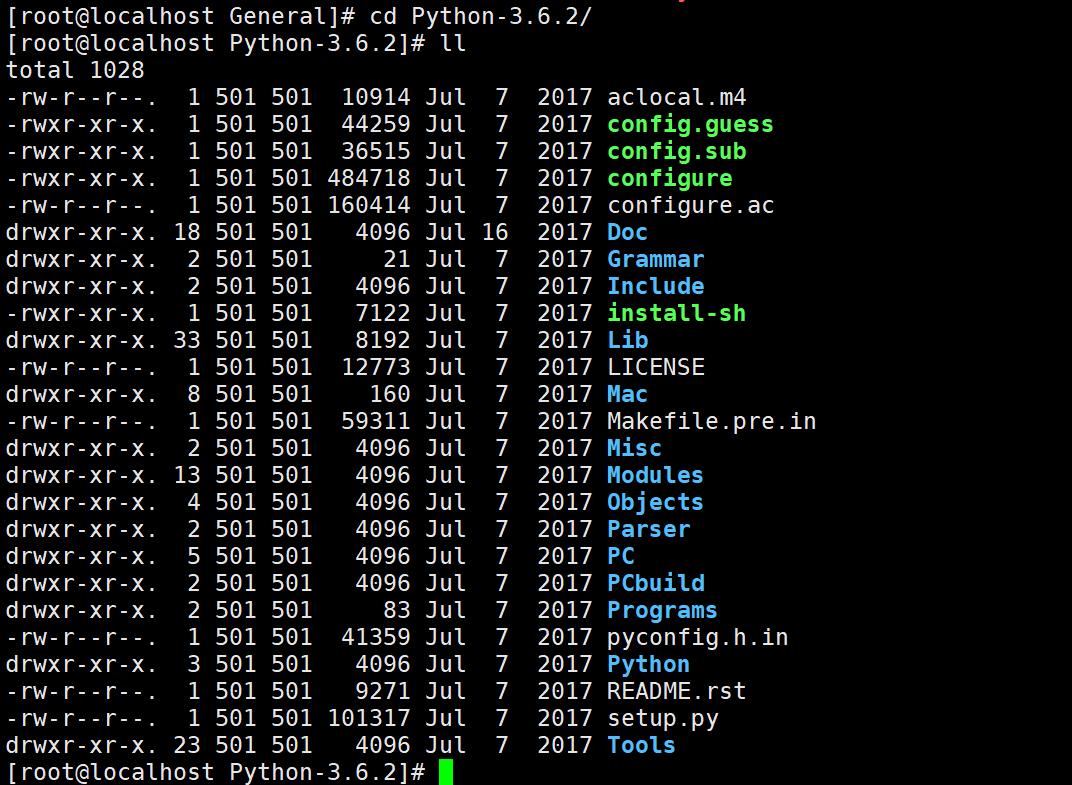This screenshot has width=1072, height=785.
Task: Click the install-sh script name
Action: pos(677,313)
